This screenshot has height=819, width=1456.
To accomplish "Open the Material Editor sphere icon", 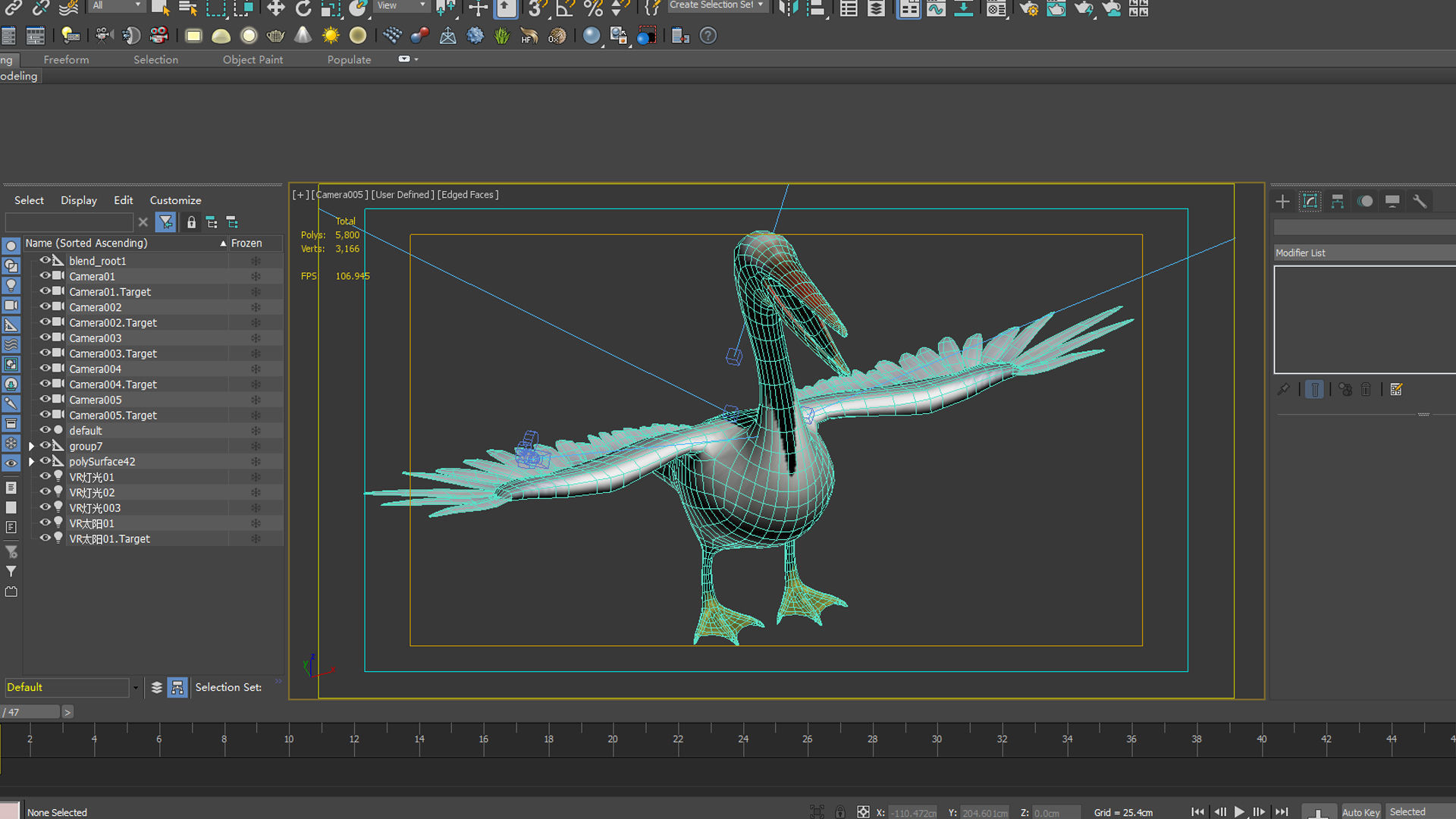I will (591, 36).
